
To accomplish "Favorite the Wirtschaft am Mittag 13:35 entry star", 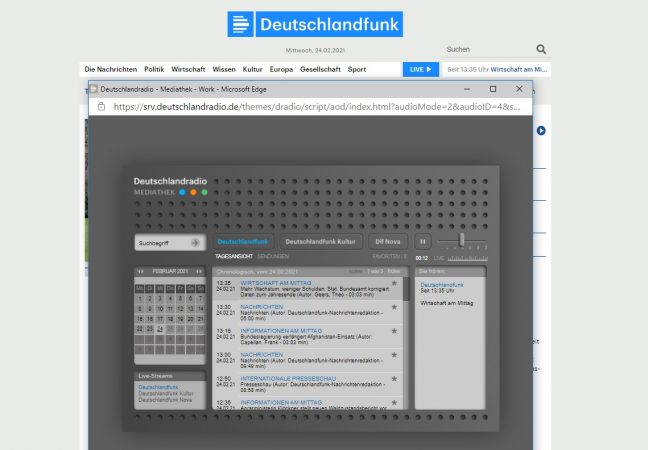I will [x=394, y=283].
